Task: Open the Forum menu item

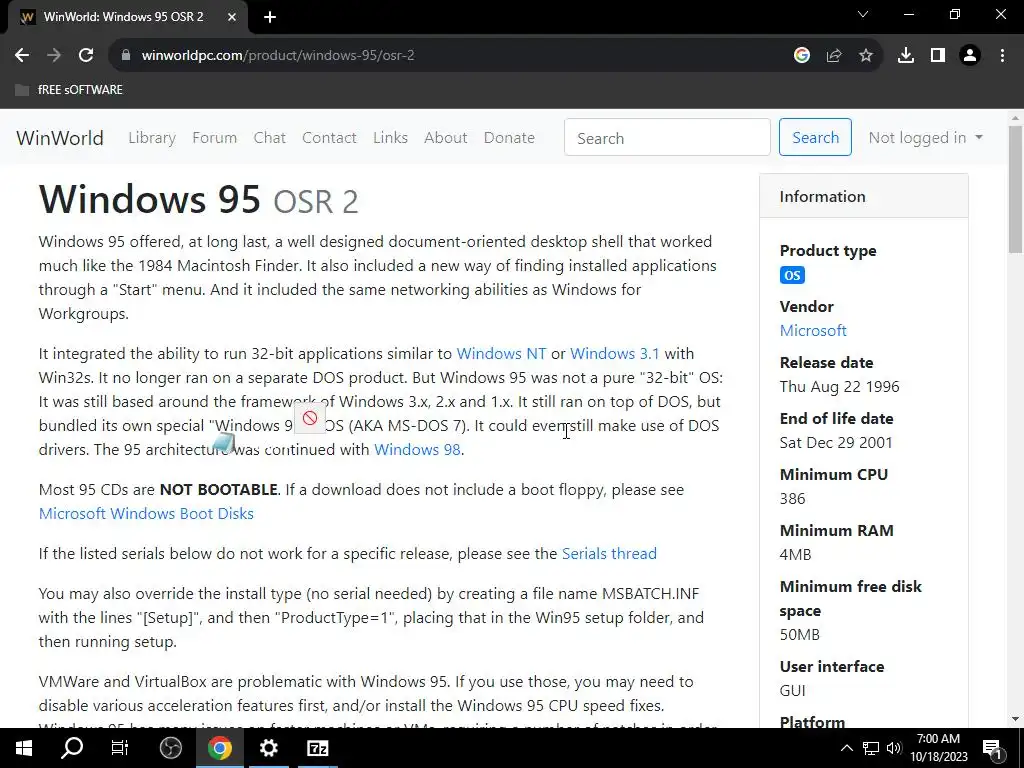Action: (x=214, y=138)
